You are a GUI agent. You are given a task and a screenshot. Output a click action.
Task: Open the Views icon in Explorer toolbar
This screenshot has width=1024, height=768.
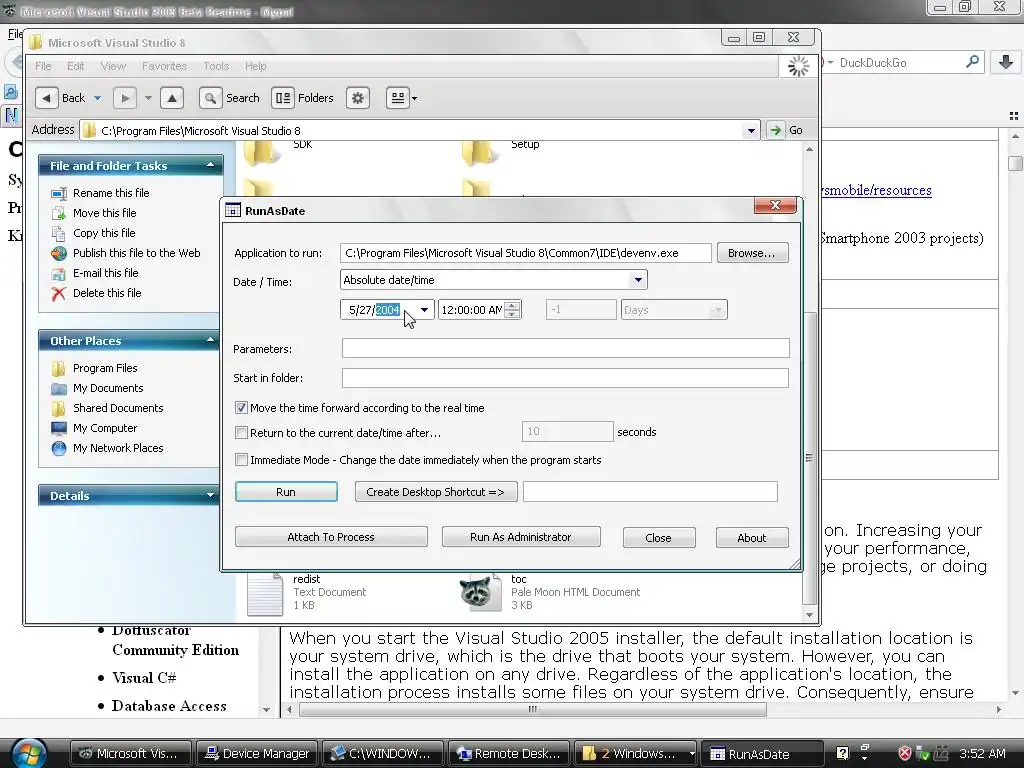[x=398, y=98]
